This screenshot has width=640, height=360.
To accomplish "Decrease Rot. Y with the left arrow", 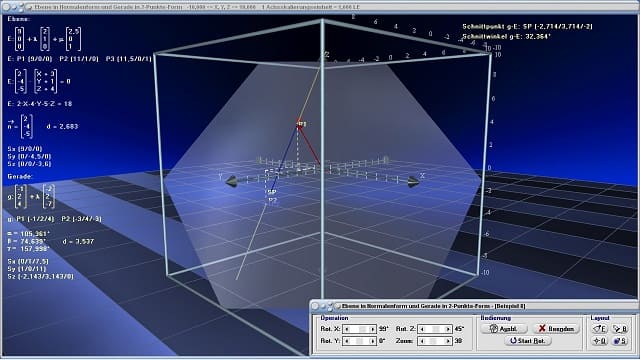I will click(347, 341).
